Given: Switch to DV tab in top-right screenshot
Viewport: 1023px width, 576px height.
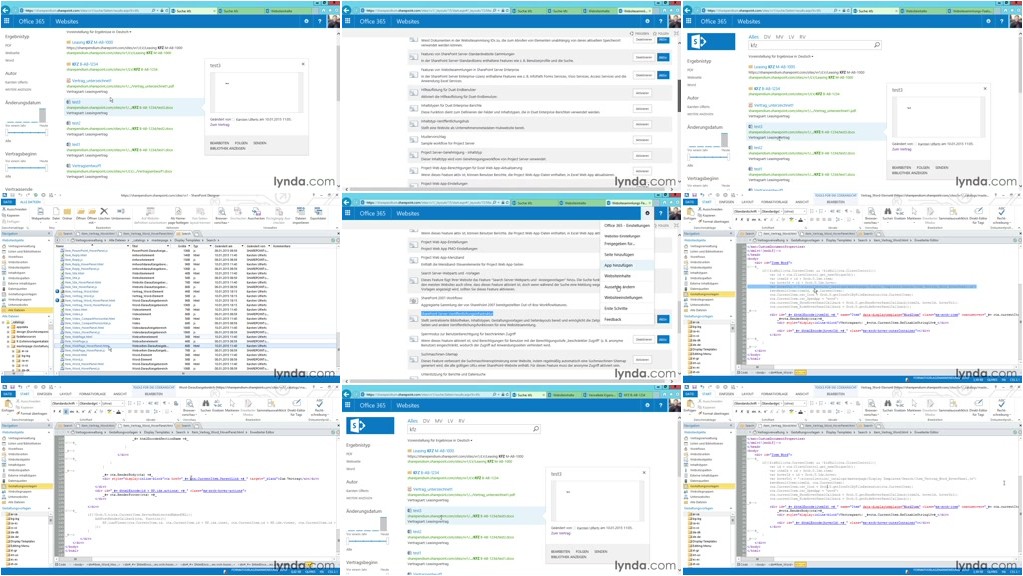Looking at the screenshot, I should [x=767, y=37].
